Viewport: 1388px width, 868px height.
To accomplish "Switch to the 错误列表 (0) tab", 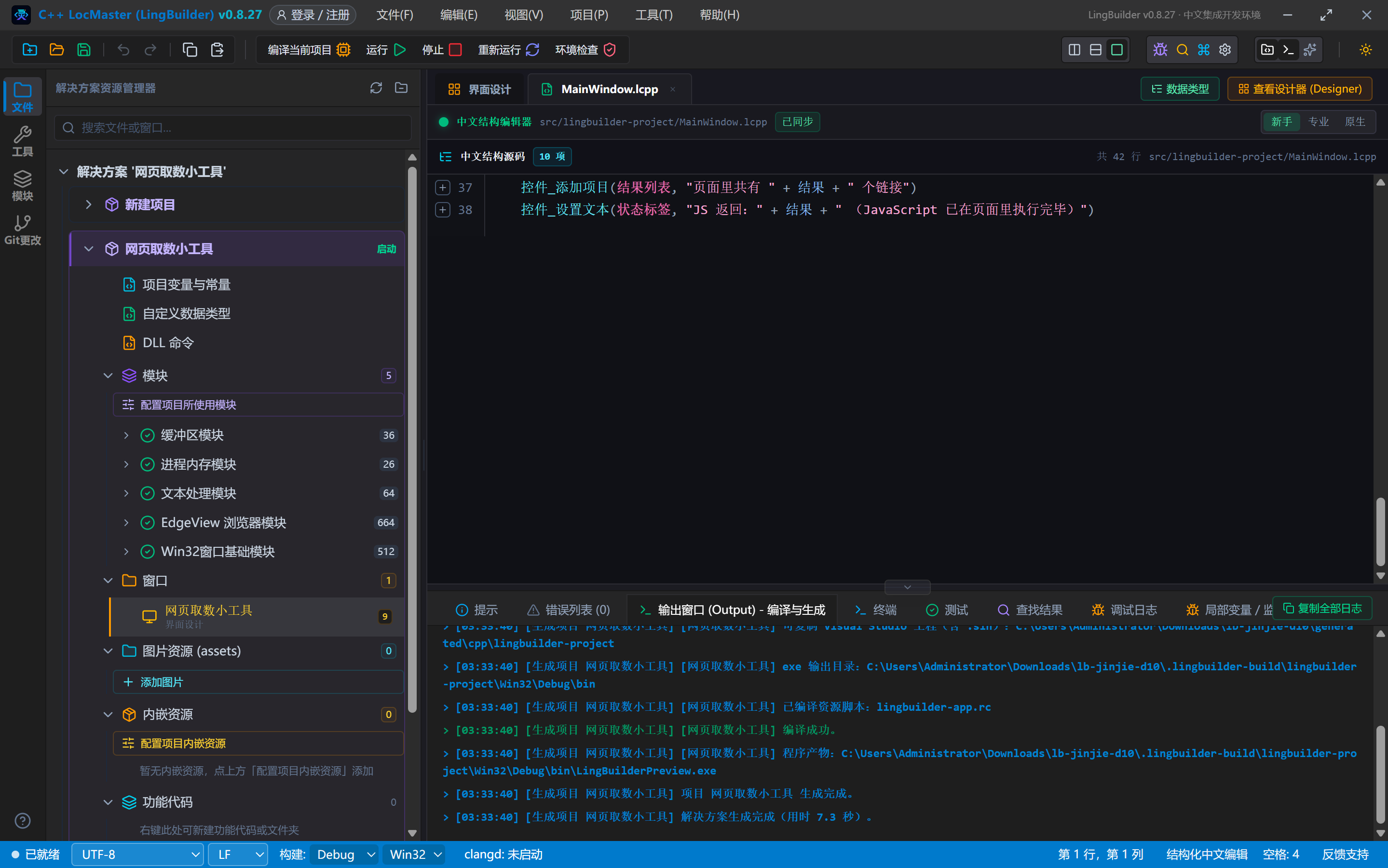I will [569, 610].
